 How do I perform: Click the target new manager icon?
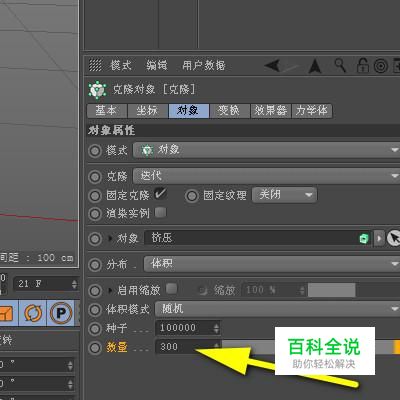tap(381, 66)
